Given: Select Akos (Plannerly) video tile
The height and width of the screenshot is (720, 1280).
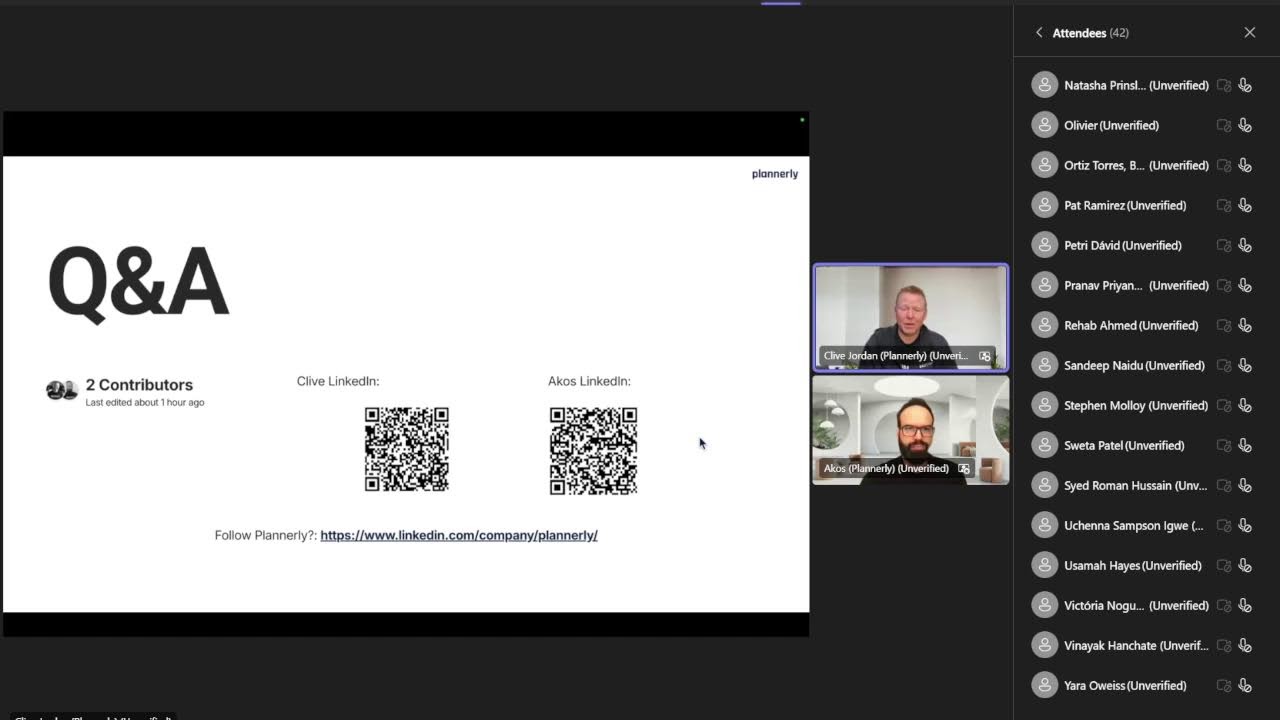Looking at the screenshot, I should (x=910, y=430).
